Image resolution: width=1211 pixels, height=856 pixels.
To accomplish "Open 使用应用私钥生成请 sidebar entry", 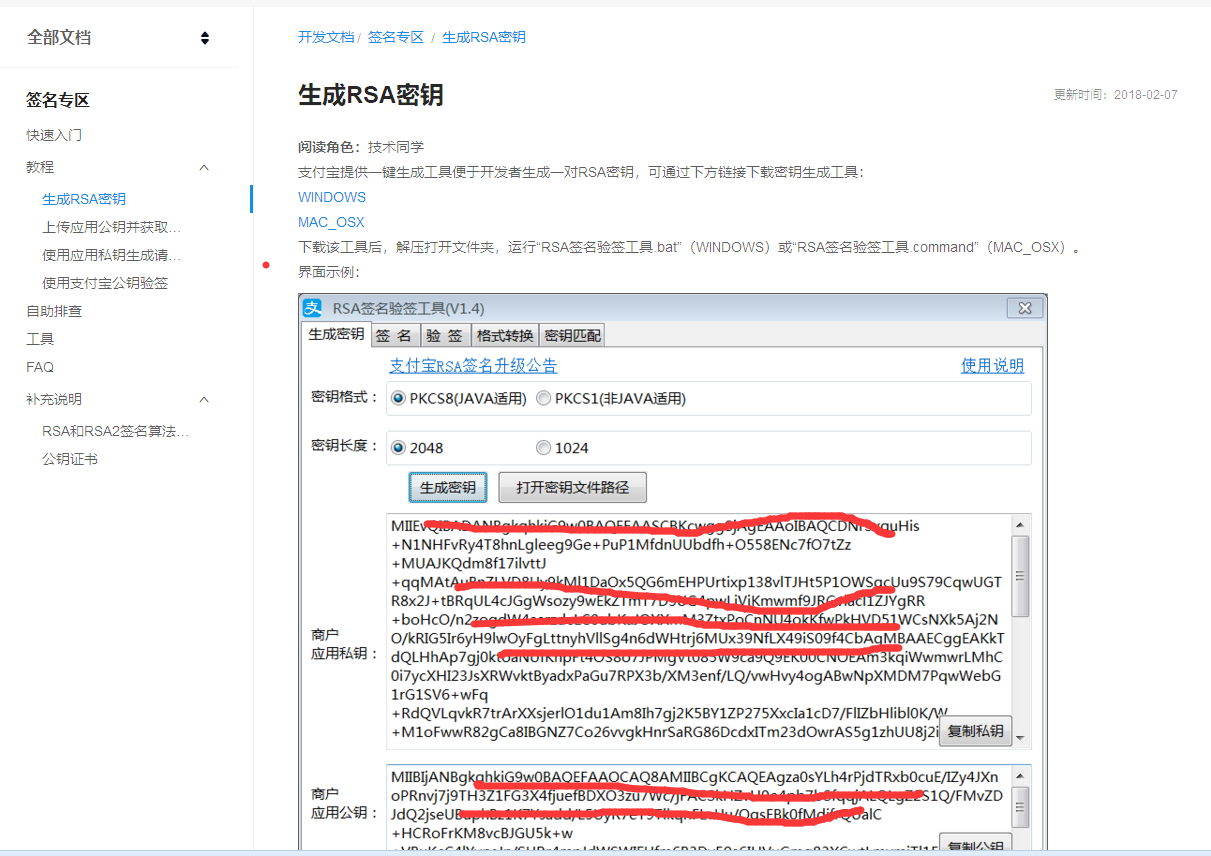I will [112, 255].
